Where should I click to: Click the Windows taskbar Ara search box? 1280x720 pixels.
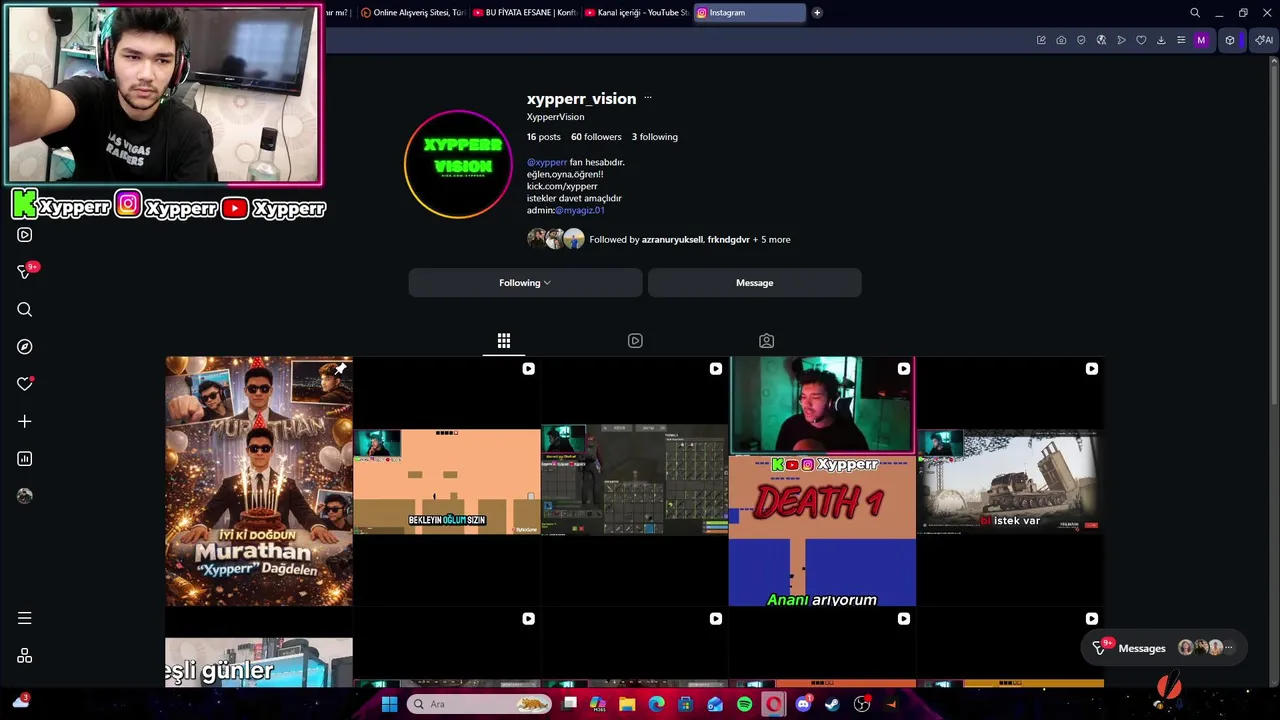tap(480, 704)
